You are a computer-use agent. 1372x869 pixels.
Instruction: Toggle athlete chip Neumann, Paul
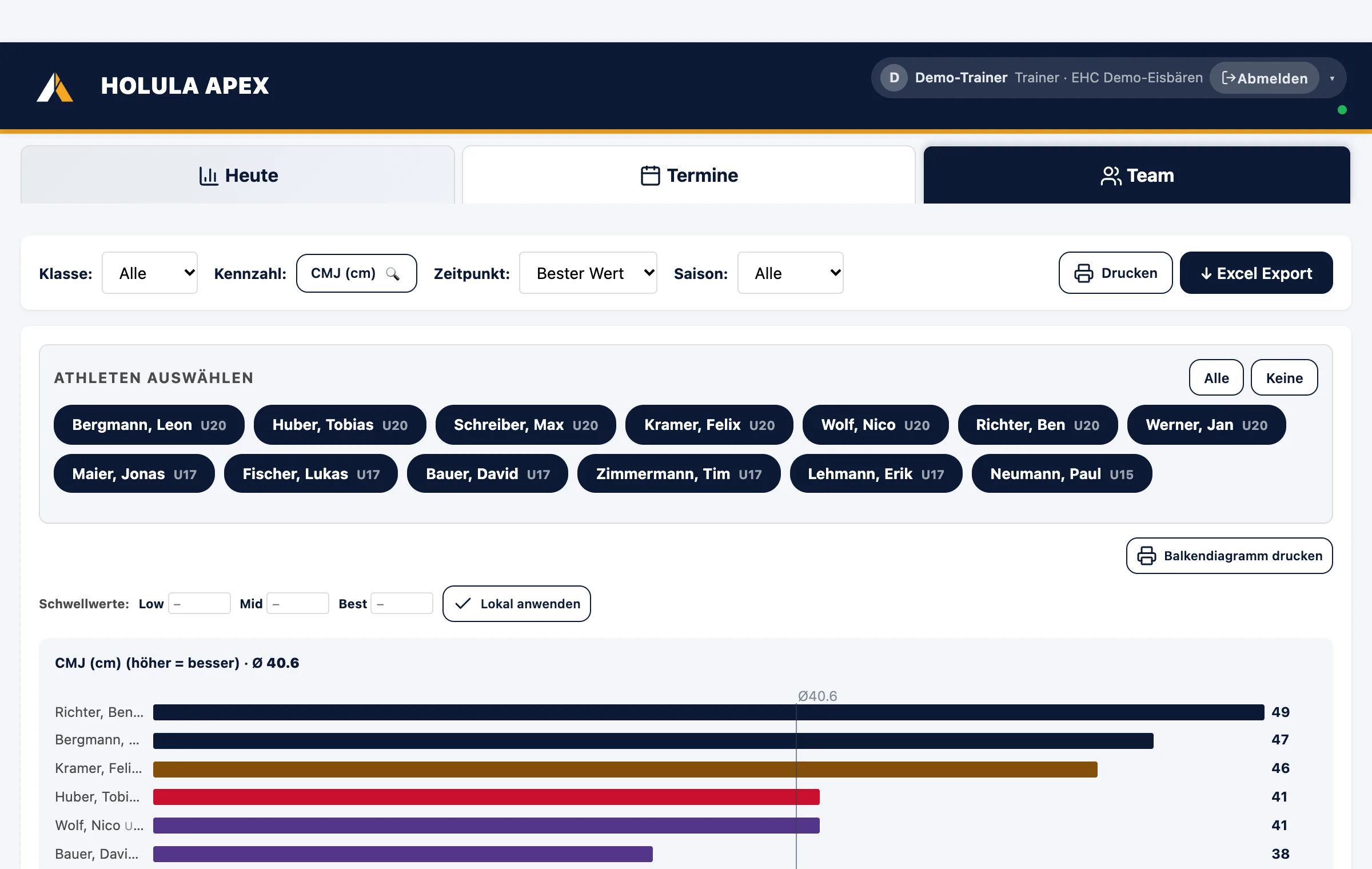pos(1062,473)
